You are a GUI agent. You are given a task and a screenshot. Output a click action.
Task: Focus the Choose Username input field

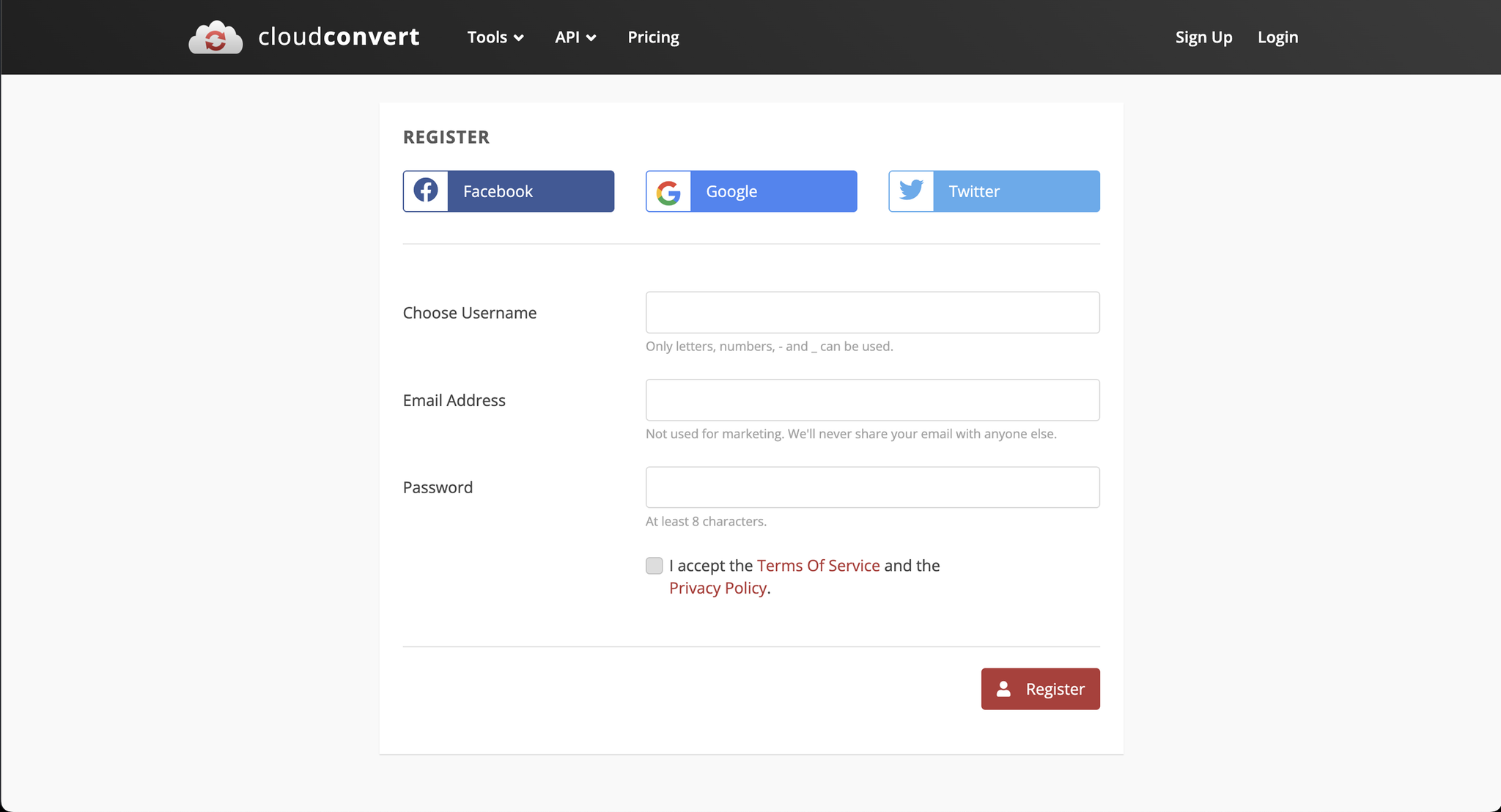(x=872, y=313)
